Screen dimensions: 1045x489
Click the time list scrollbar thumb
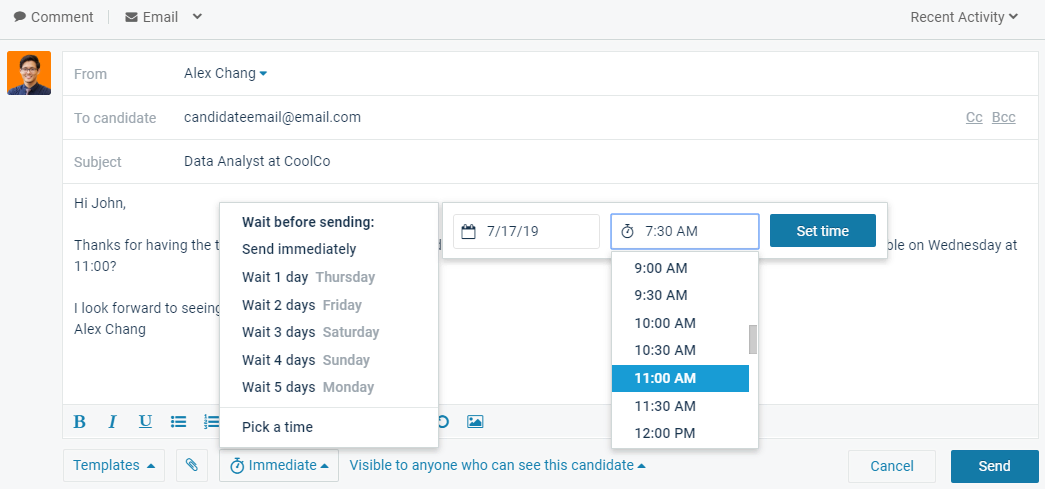click(x=753, y=340)
